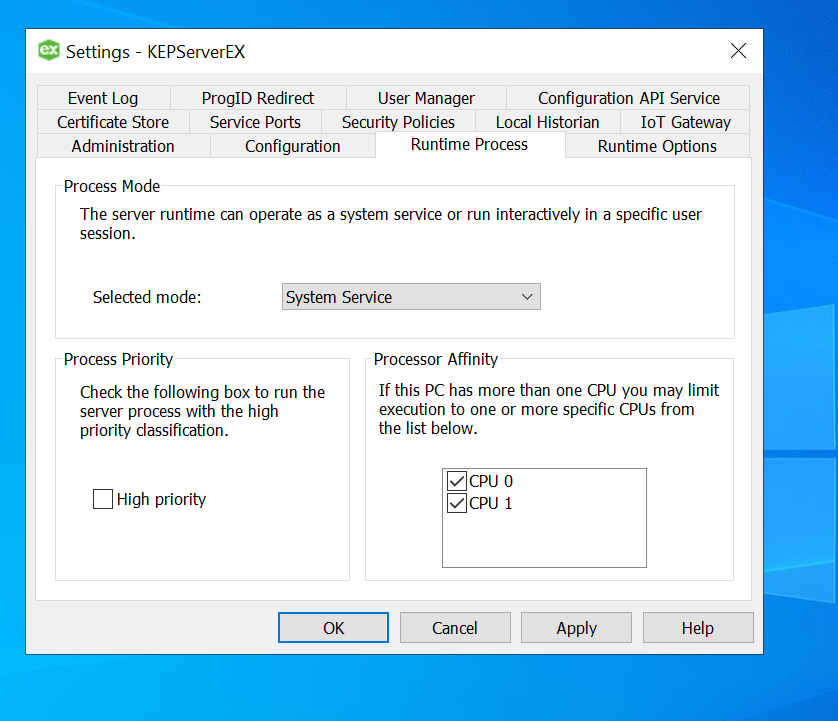Open the IoT Gateway tab
This screenshot has height=721, width=838.
(685, 122)
